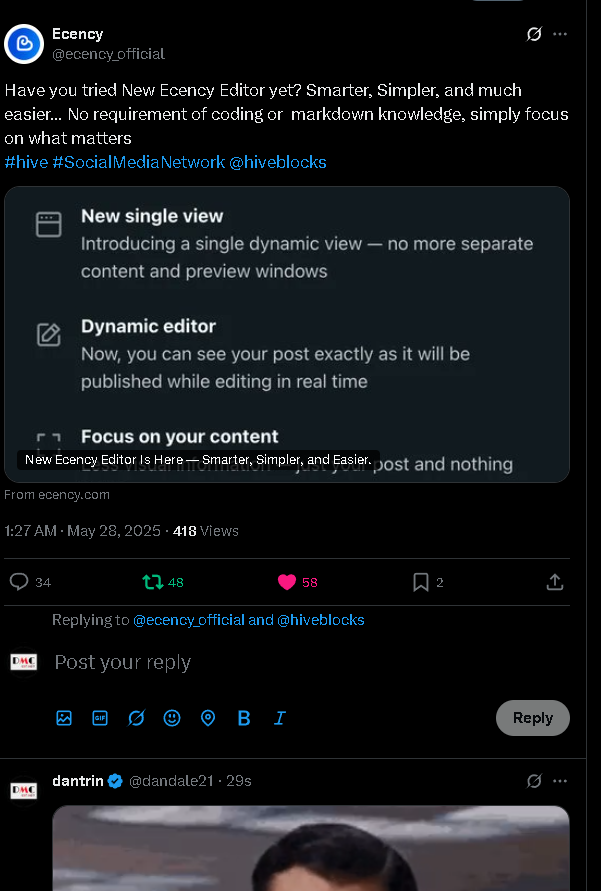The image size is (601, 891).
Task: Click the Reply button
Action: pos(533,718)
